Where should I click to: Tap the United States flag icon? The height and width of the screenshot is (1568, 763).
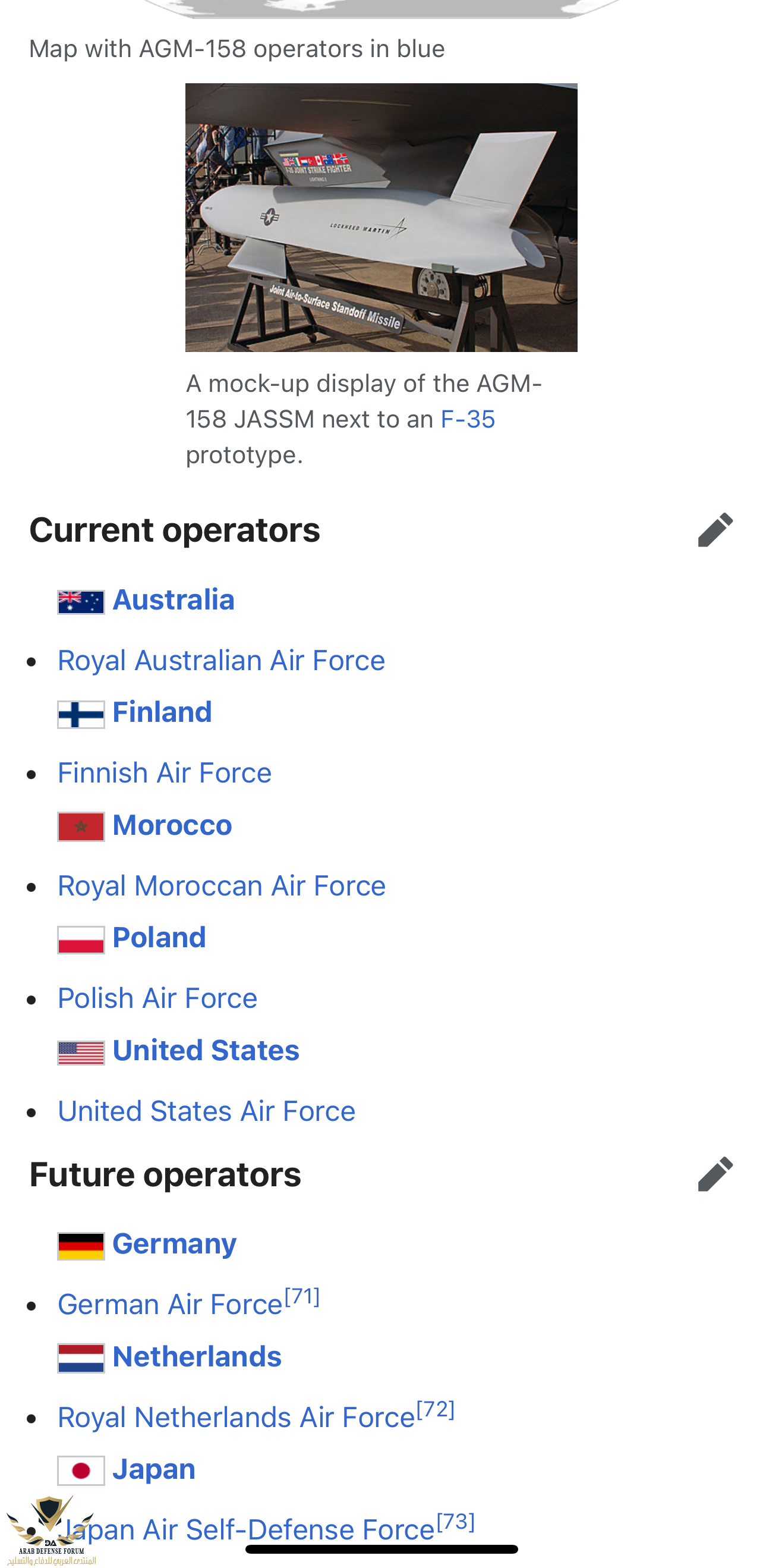[x=81, y=1052]
